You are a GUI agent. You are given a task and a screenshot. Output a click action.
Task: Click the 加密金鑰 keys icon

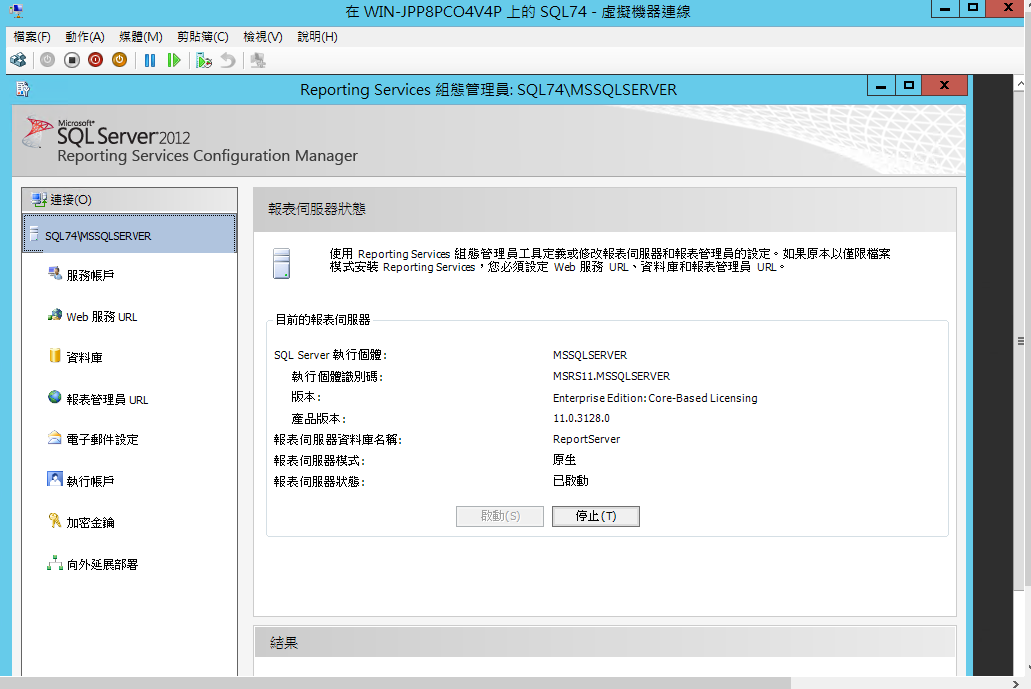[55, 521]
